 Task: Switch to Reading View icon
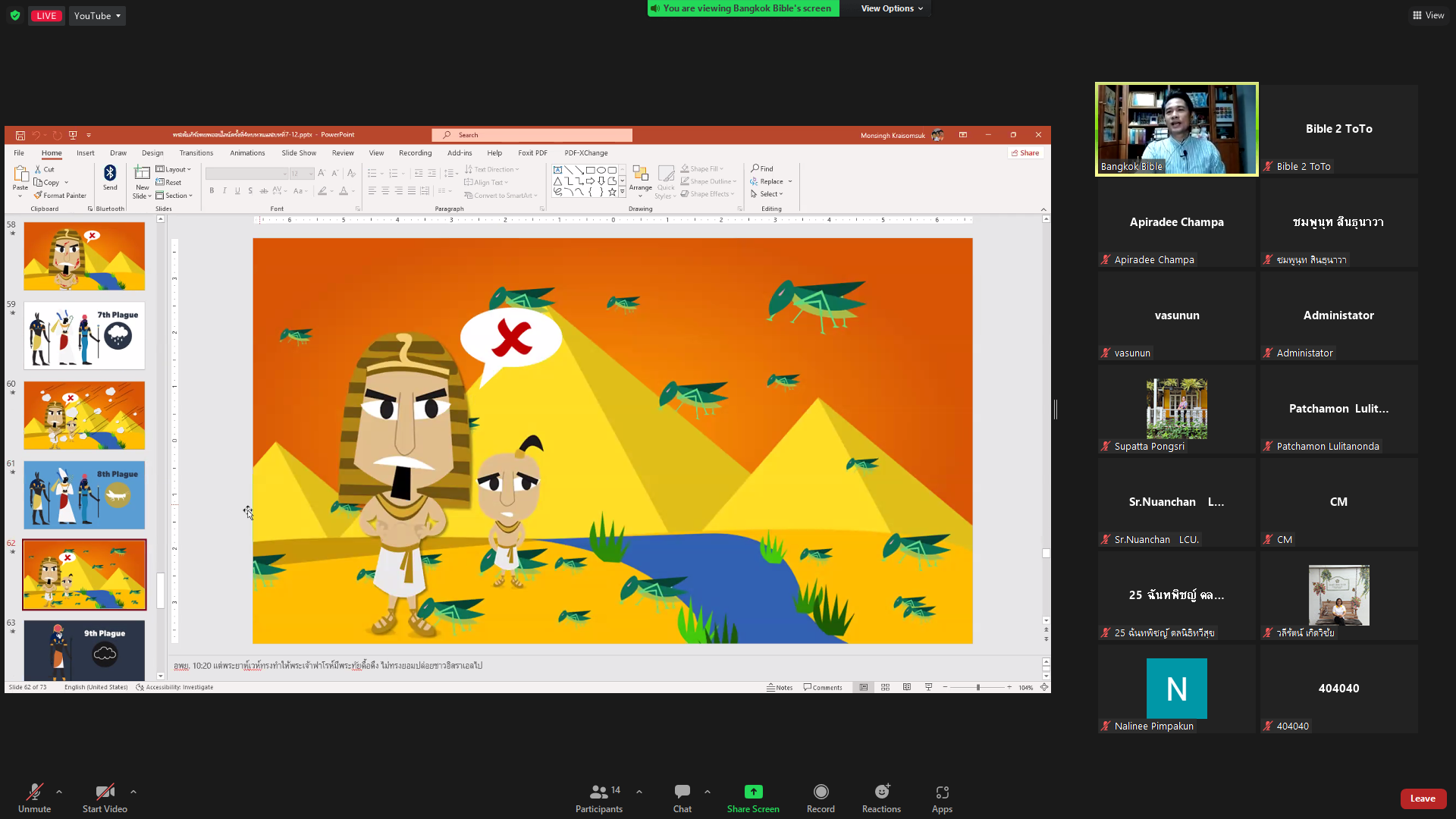pos(907,687)
